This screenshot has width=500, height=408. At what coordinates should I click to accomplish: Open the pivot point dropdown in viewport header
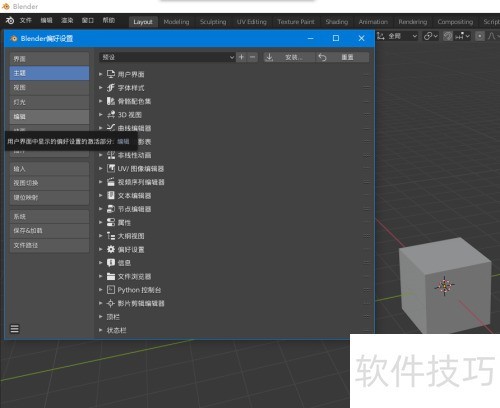(430, 36)
